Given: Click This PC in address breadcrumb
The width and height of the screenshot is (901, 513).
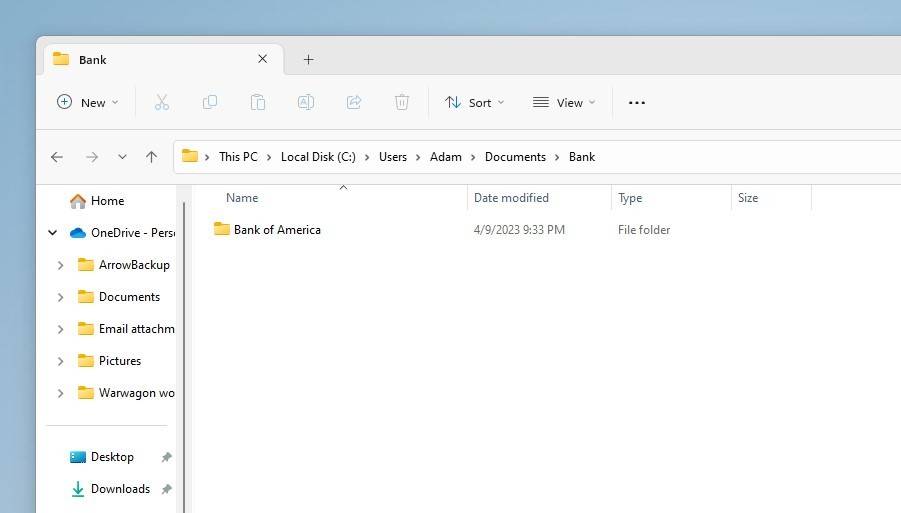Looking at the screenshot, I should click(238, 157).
